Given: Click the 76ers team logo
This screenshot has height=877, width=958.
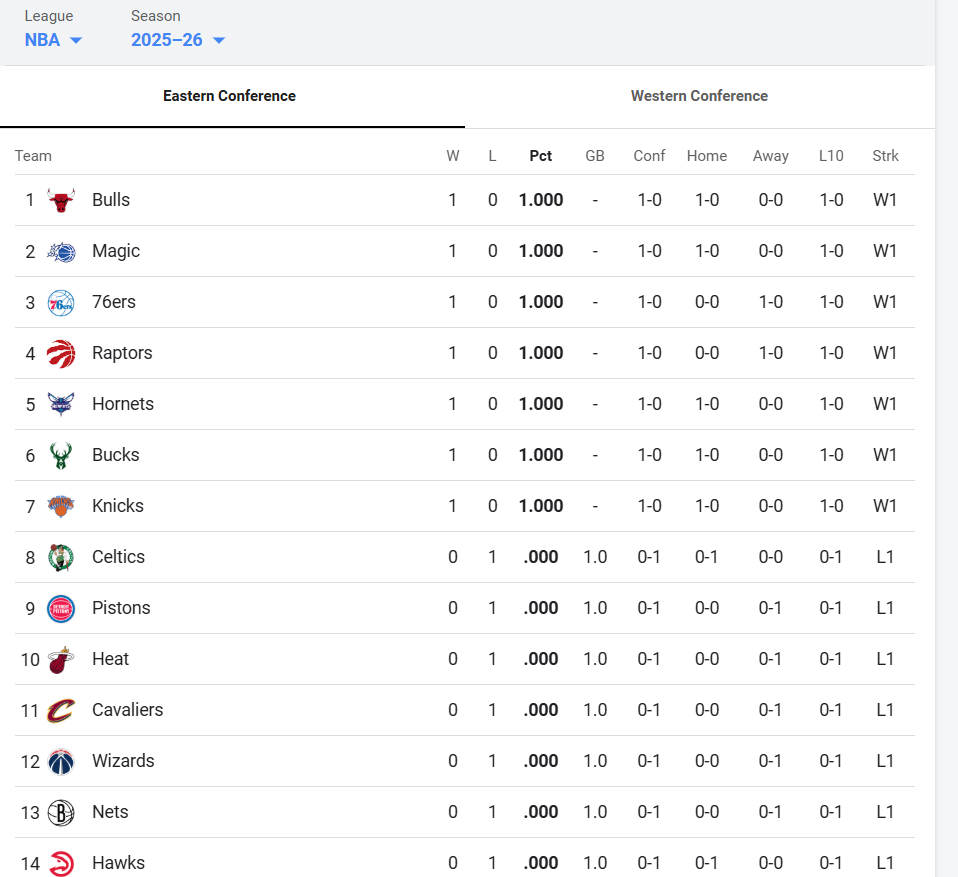Looking at the screenshot, I should click(61, 303).
